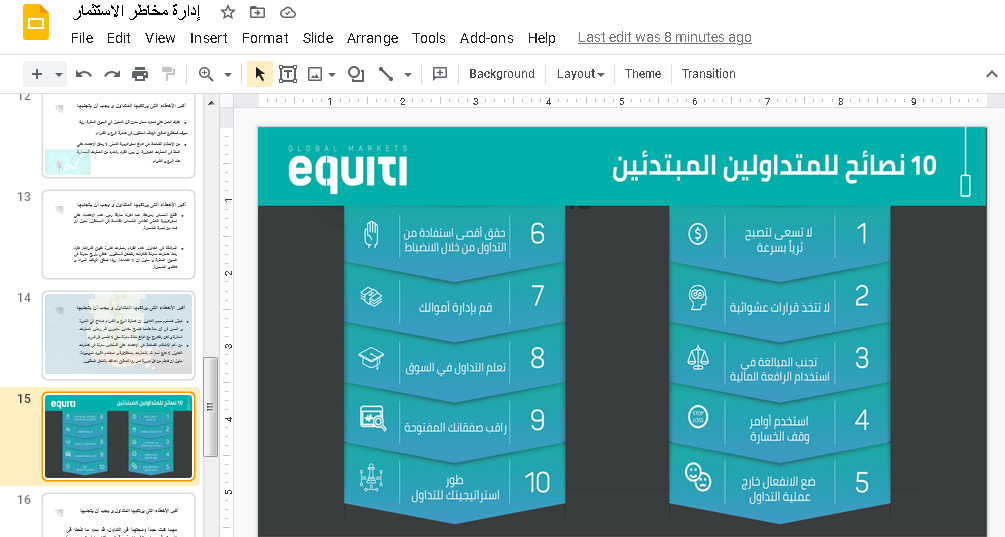This screenshot has width=1005, height=537.
Task: Click tip 9 'راقب صفقاتك المفتوحة'
Action: coord(456,427)
